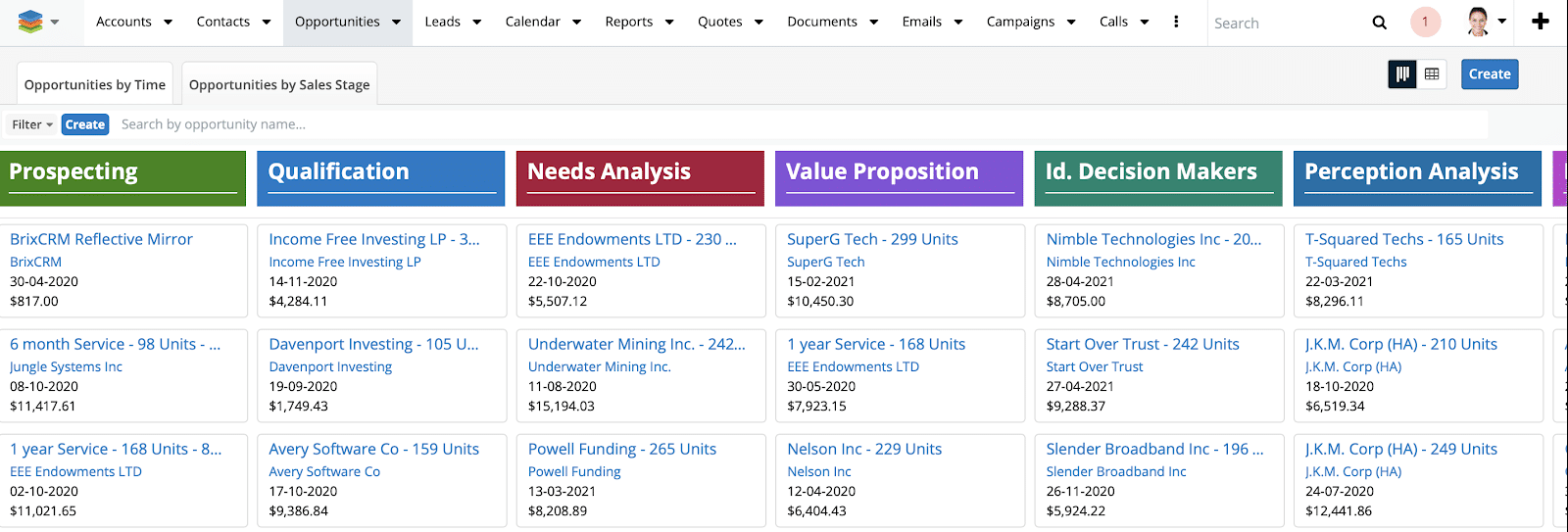Switch to kanban board view icon
1568x532 pixels.
click(x=1402, y=73)
